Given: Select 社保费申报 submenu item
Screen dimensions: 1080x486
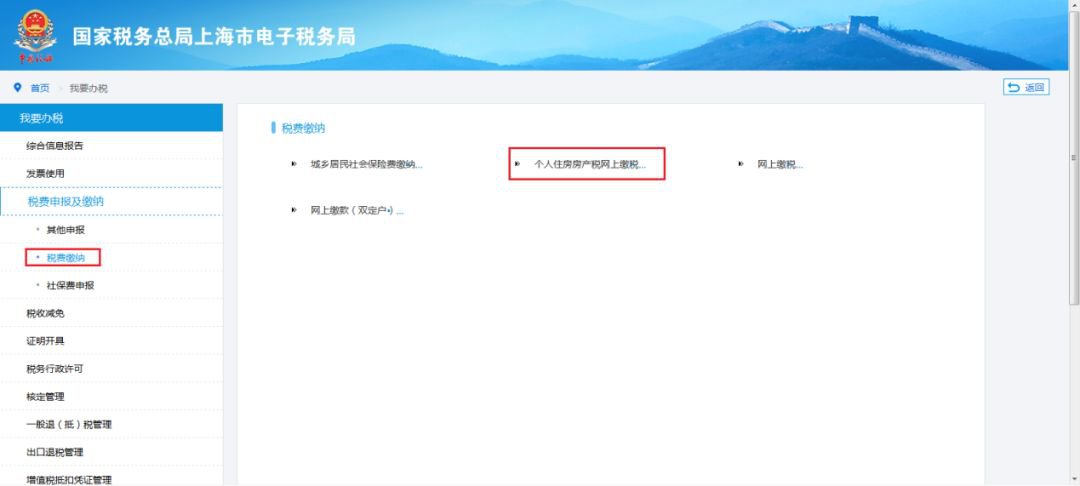Looking at the screenshot, I should coord(69,286).
